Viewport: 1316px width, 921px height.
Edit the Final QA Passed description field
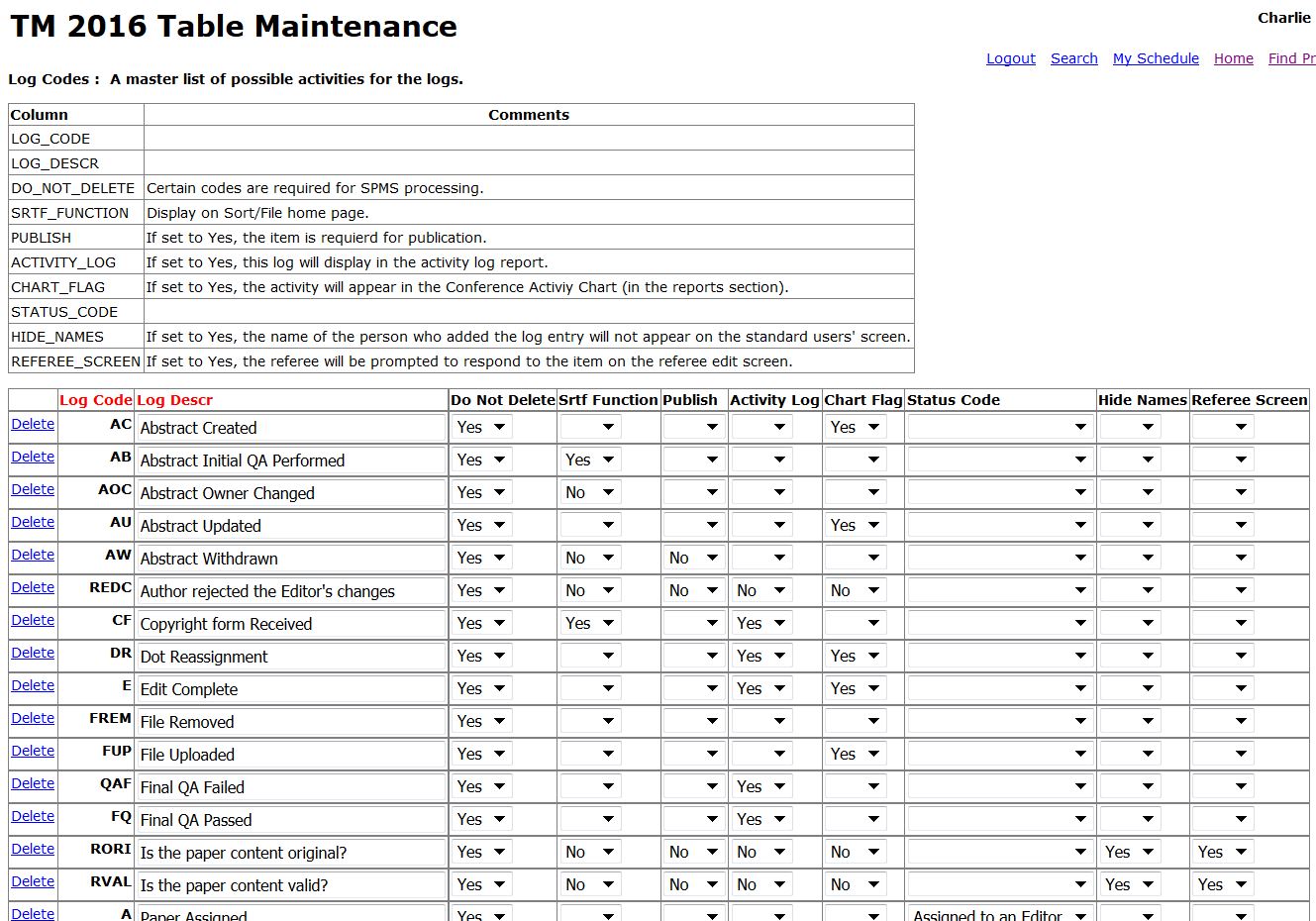point(291,820)
